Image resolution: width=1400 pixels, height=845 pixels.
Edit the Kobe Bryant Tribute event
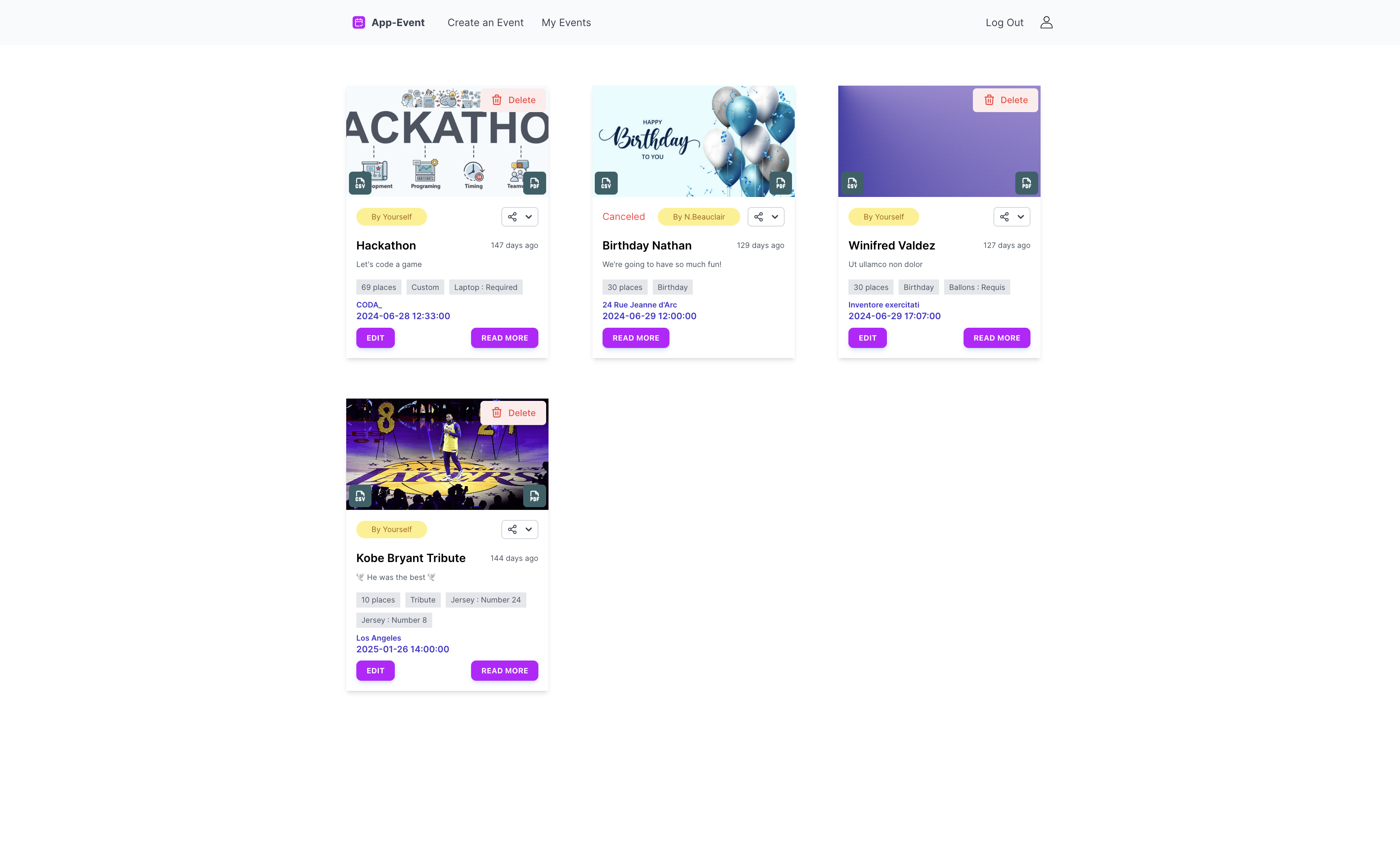tap(375, 670)
